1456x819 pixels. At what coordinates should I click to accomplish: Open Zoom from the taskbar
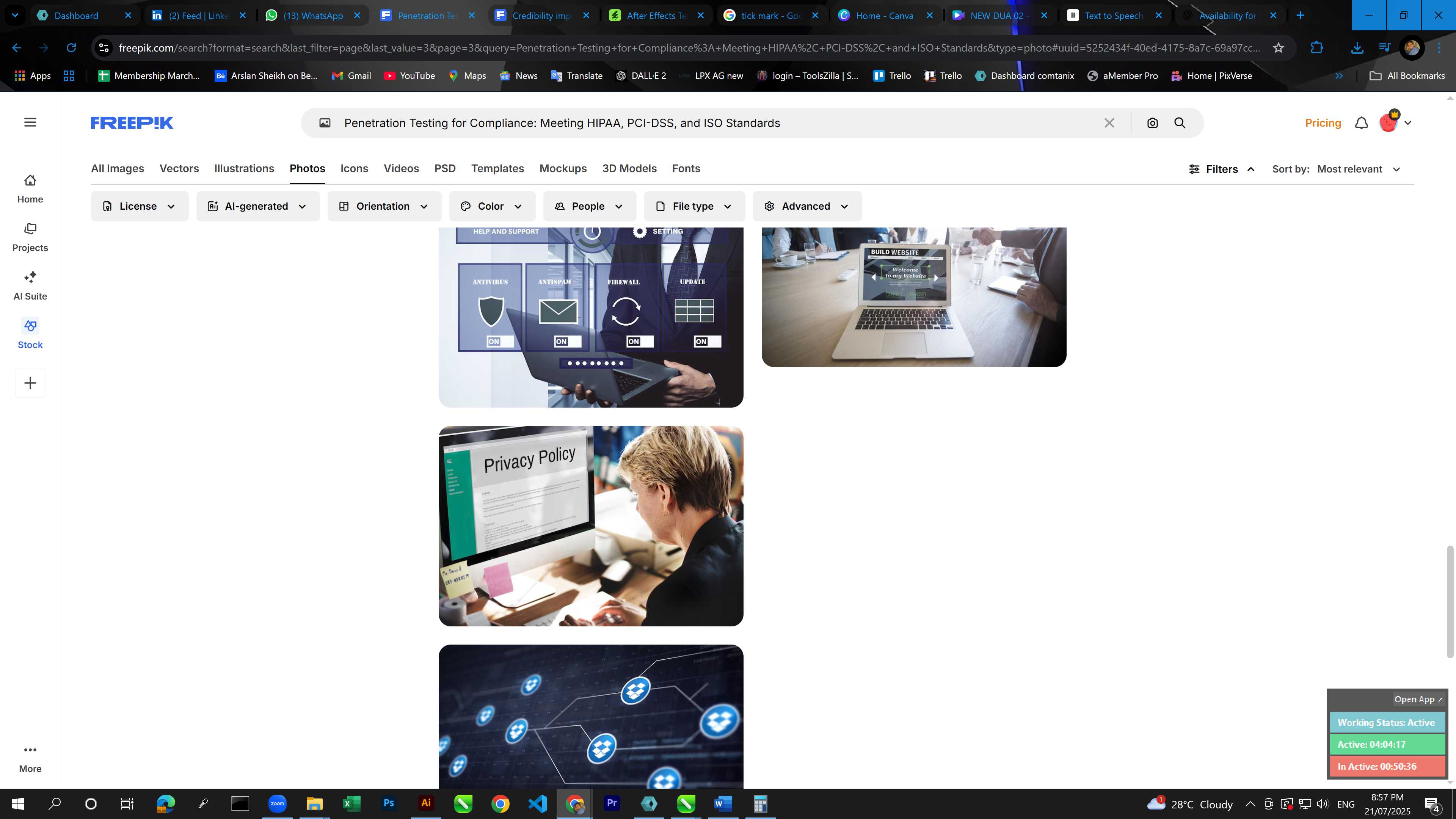[x=277, y=803]
